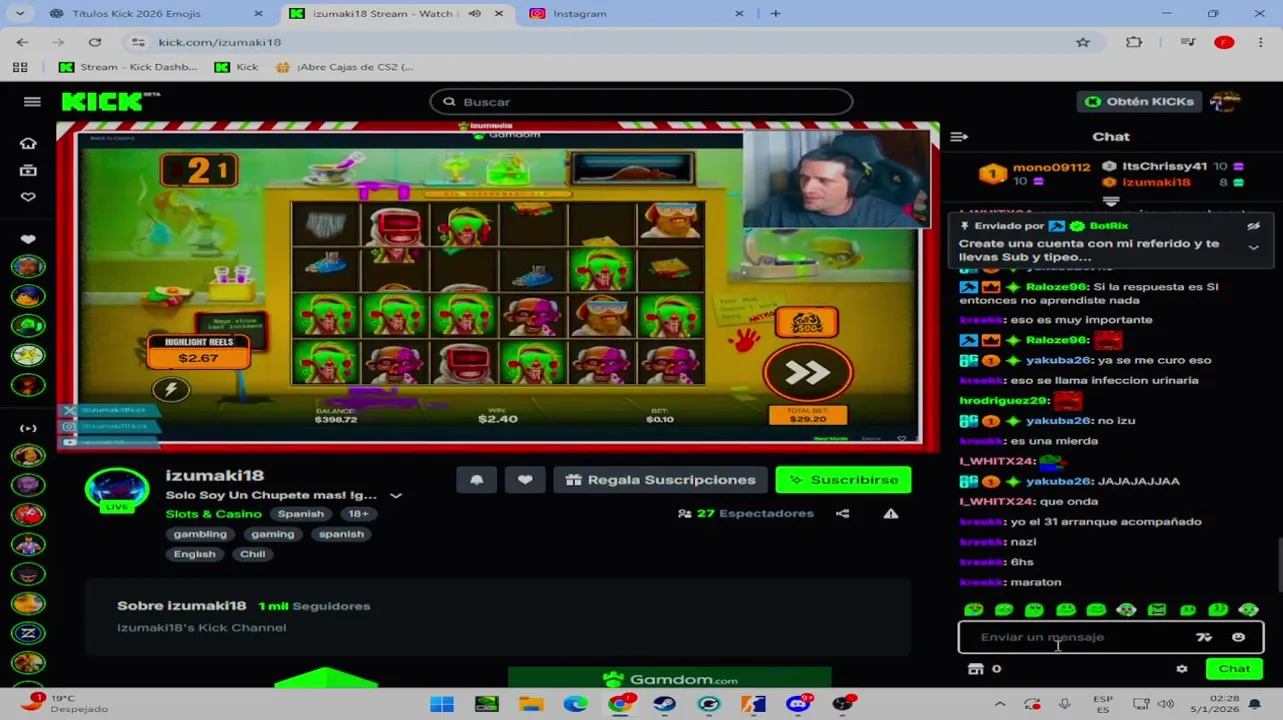Click the share stream icon
The width and height of the screenshot is (1283, 720).
[x=843, y=514]
